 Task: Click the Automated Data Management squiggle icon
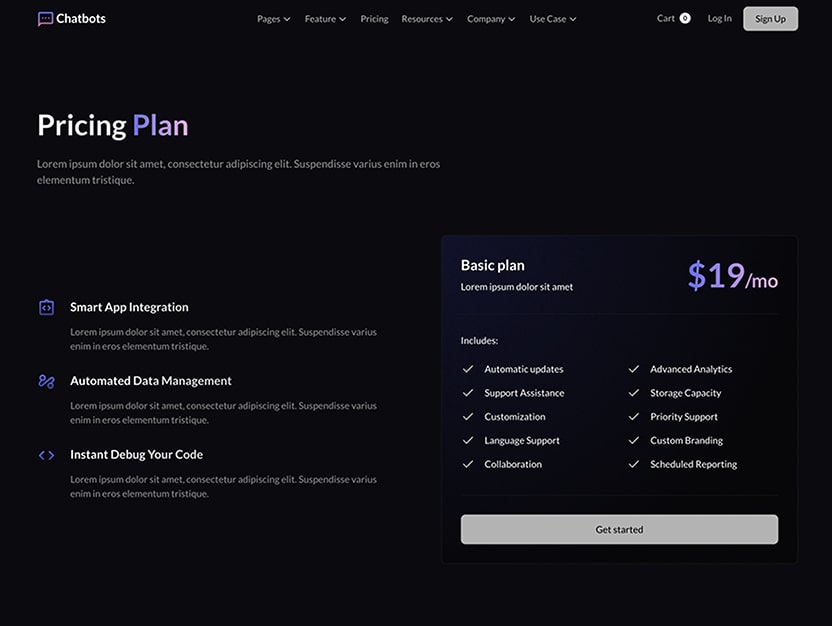point(46,381)
